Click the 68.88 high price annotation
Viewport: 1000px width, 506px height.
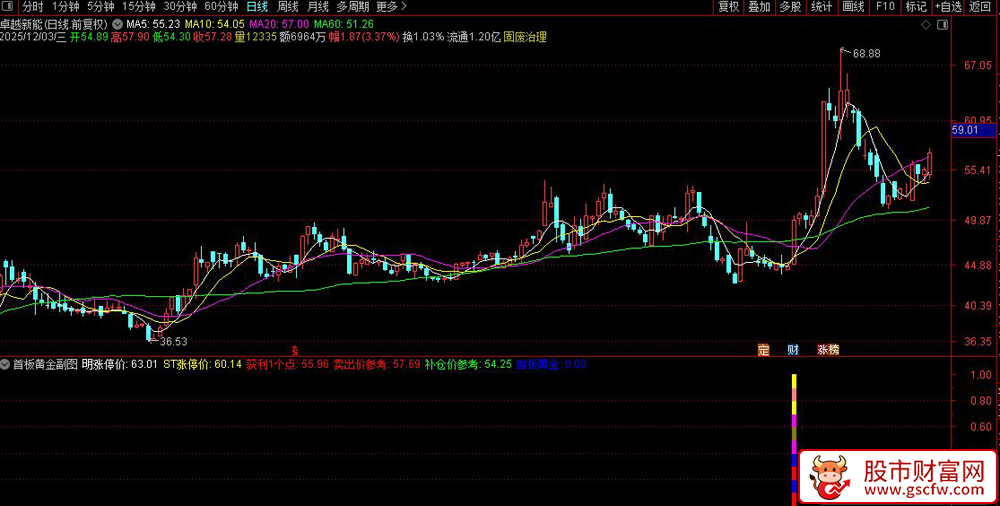coord(866,54)
